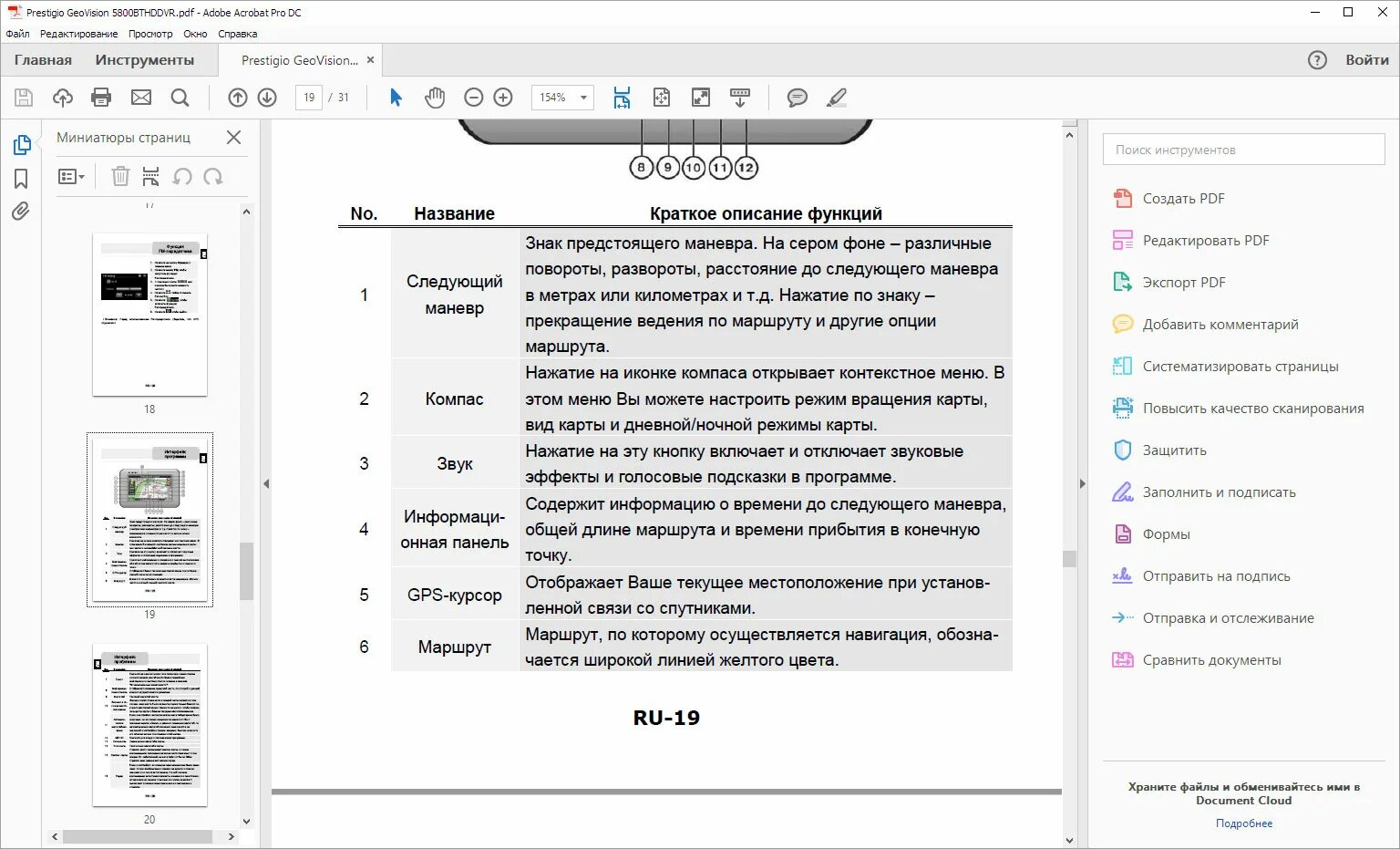Click the insert/print pages icon in thumbnails

[x=151, y=176]
